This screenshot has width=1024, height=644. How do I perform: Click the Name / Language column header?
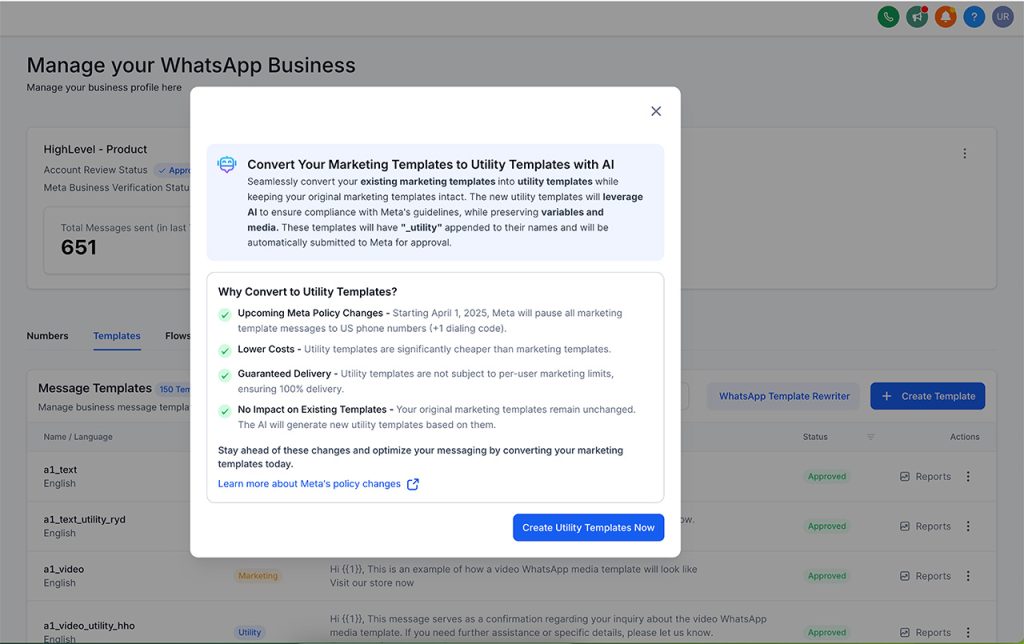(x=78, y=436)
